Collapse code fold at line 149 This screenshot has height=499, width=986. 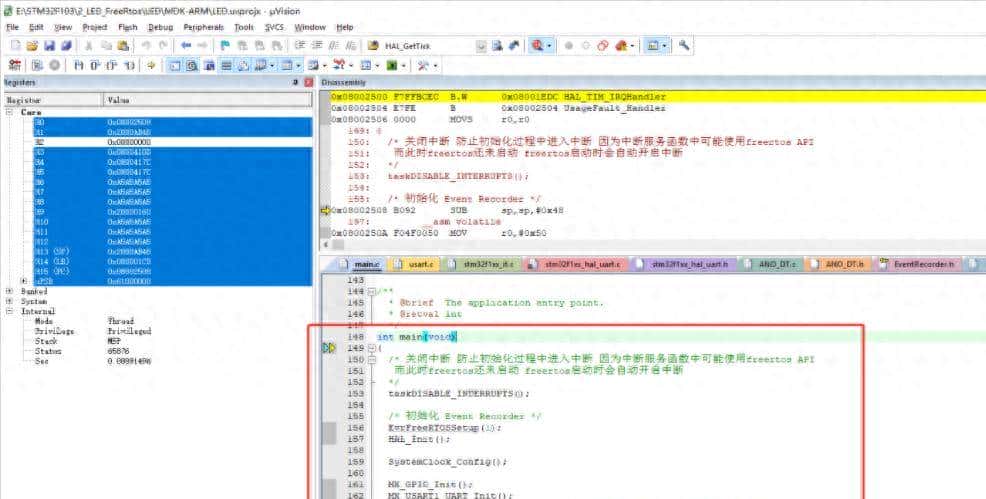[x=372, y=348]
